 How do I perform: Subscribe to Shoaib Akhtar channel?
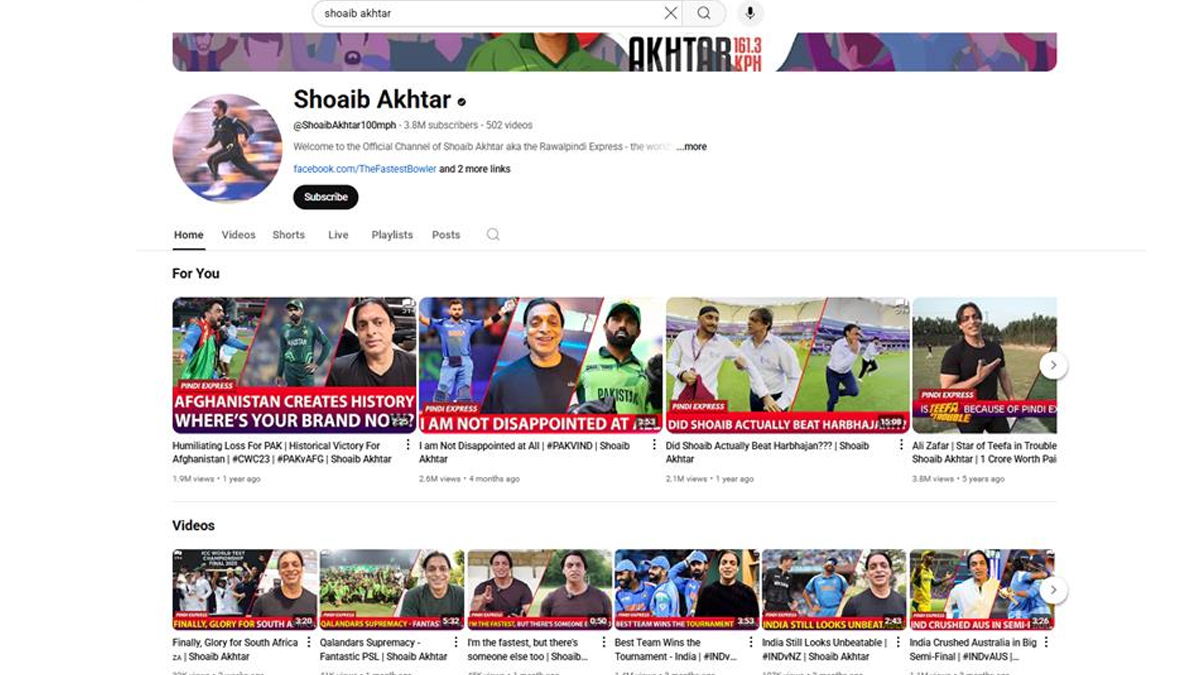coord(325,197)
